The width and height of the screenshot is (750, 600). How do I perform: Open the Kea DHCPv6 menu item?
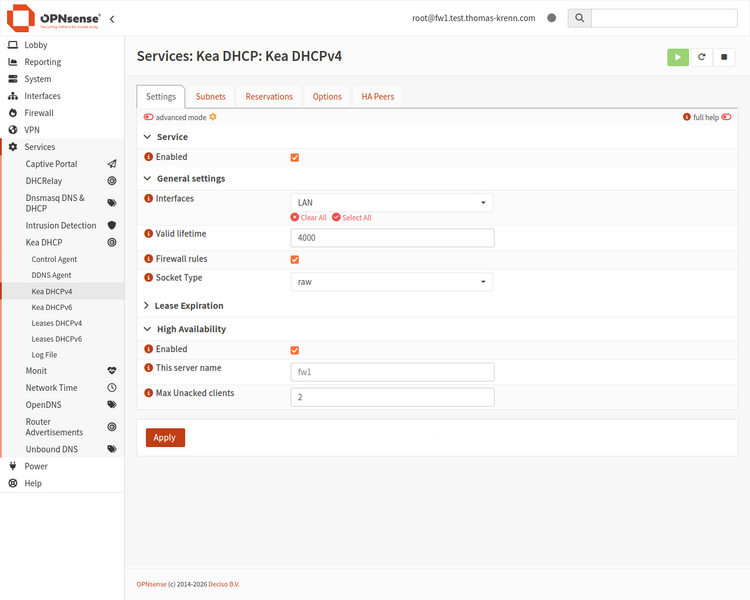52,307
